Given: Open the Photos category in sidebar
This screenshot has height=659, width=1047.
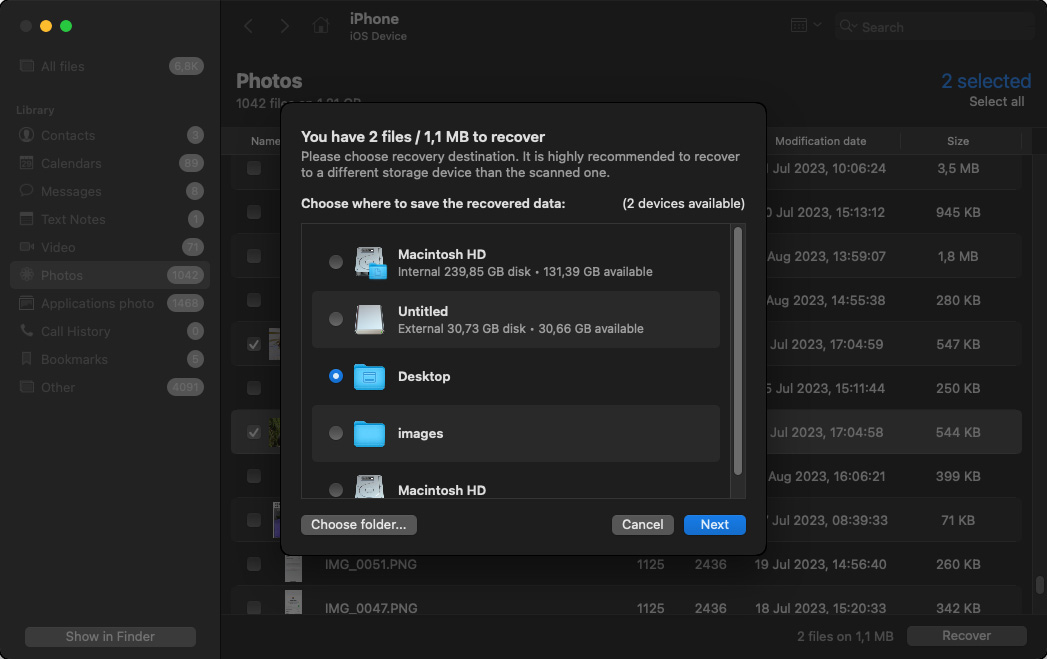Looking at the screenshot, I should 62,275.
